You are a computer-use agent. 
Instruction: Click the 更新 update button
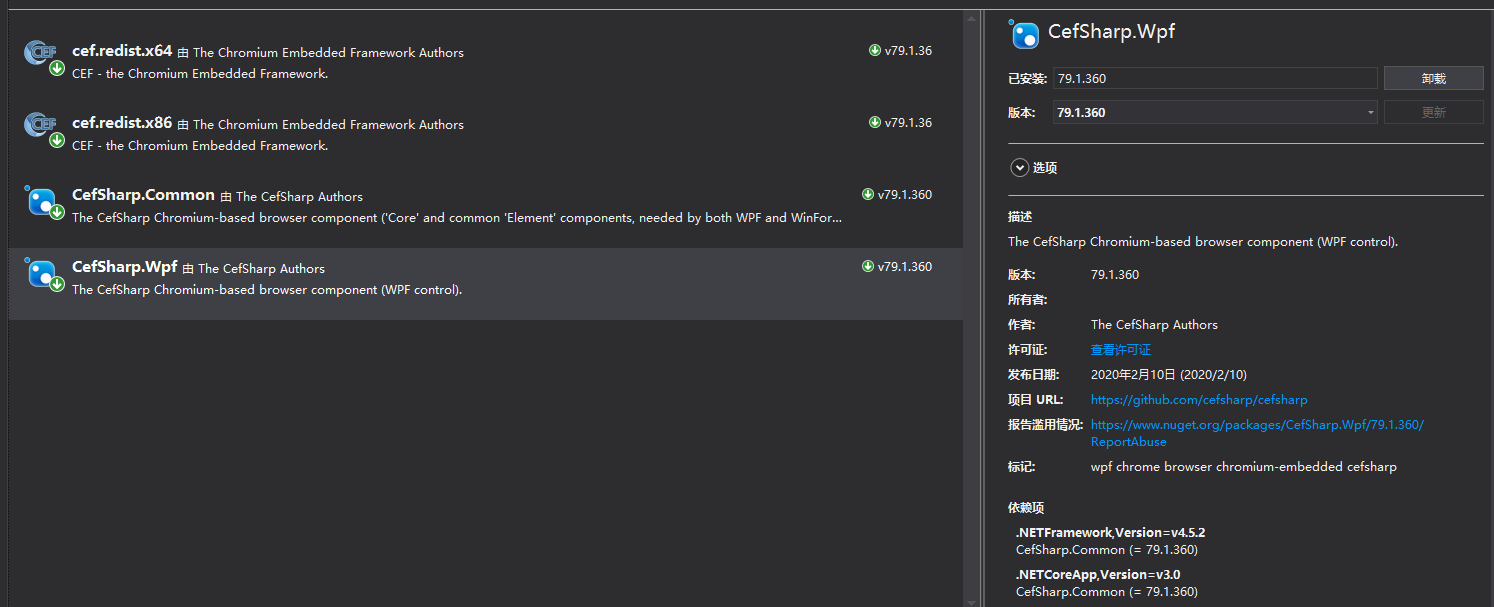[x=1433, y=111]
